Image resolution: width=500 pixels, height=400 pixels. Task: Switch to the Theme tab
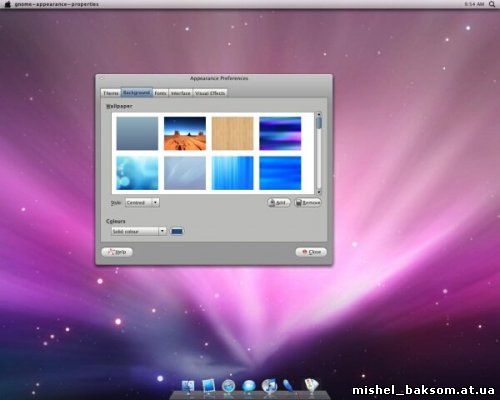[x=111, y=93]
